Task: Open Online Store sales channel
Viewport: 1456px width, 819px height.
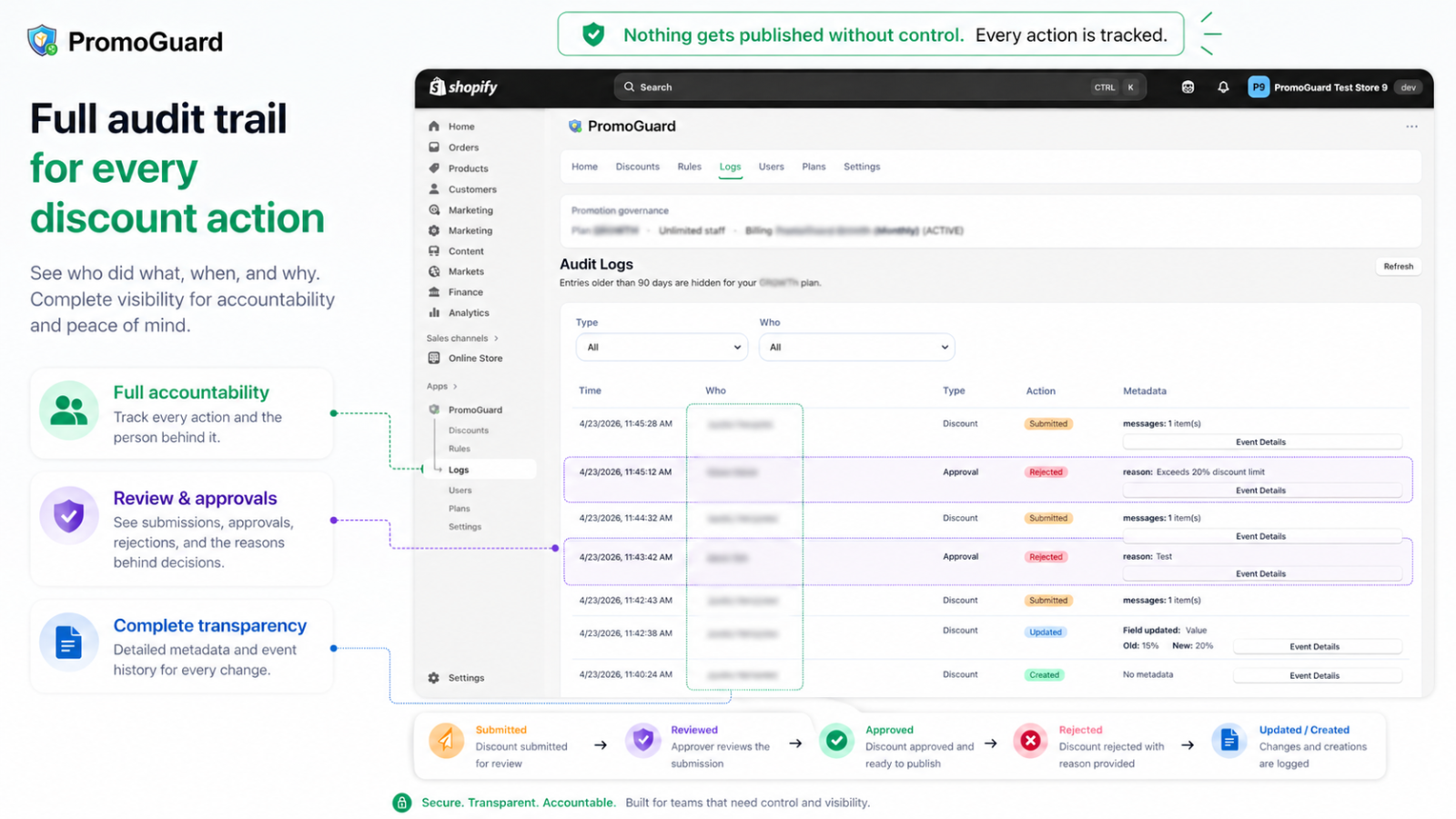Action: (x=475, y=359)
